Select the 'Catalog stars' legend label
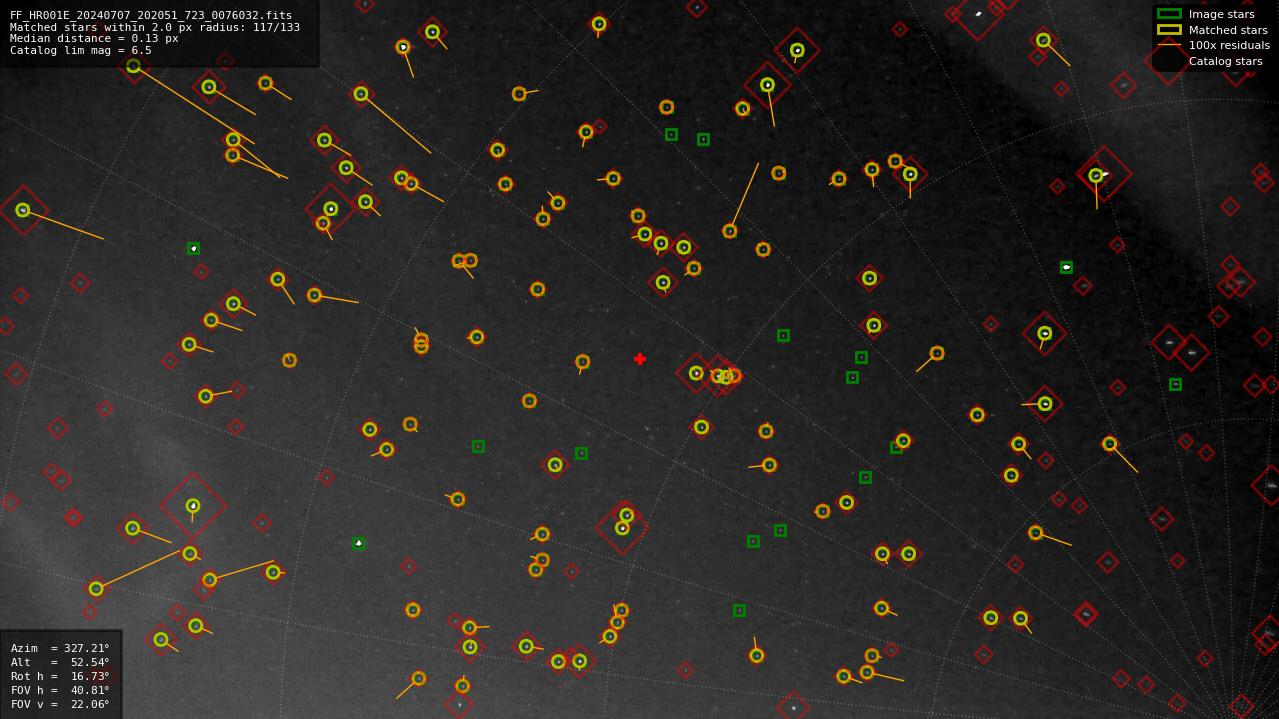This screenshot has width=1279, height=719. [1225, 61]
